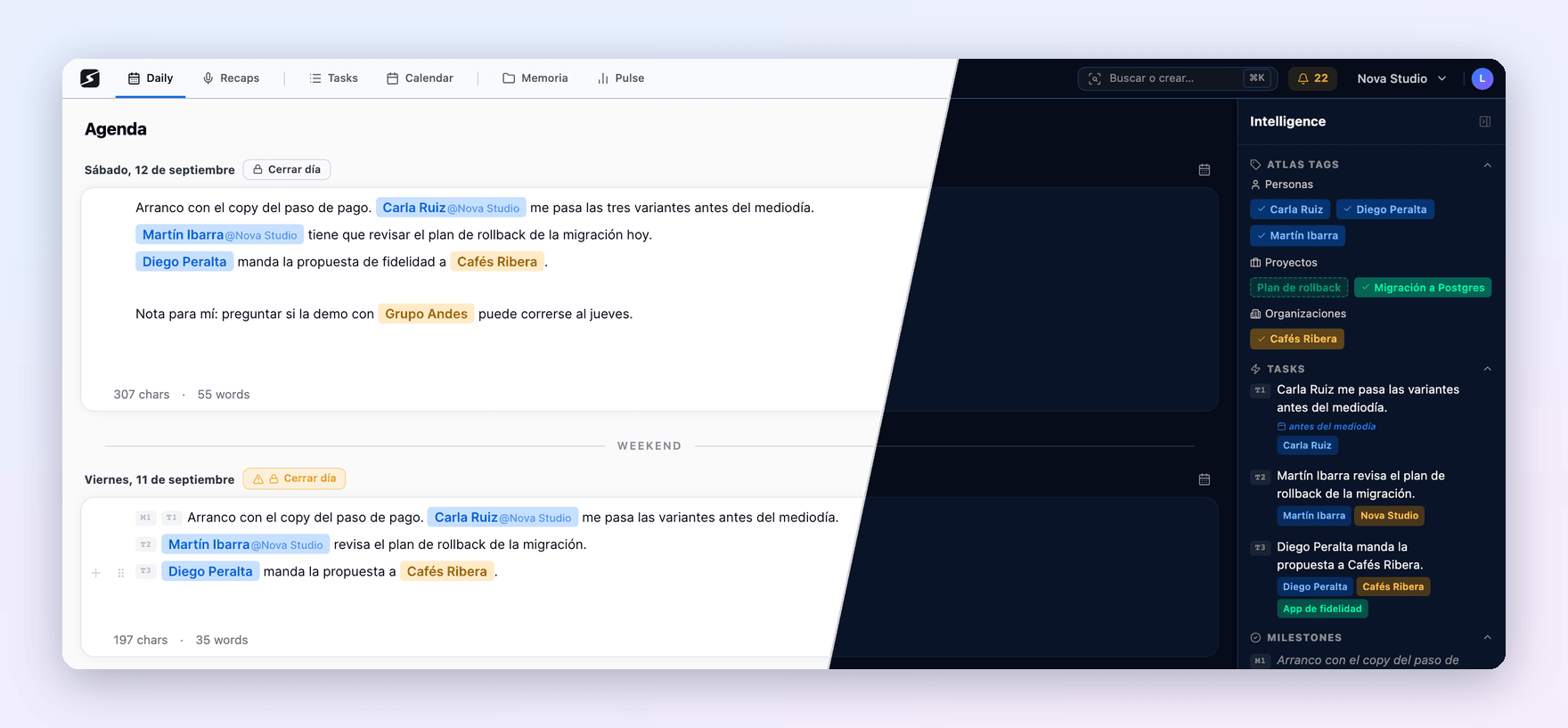The height and width of the screenshot is (728, 1568).
Task: Toggle the Cafés Ribera organization tag
Action: [1297, 339]
